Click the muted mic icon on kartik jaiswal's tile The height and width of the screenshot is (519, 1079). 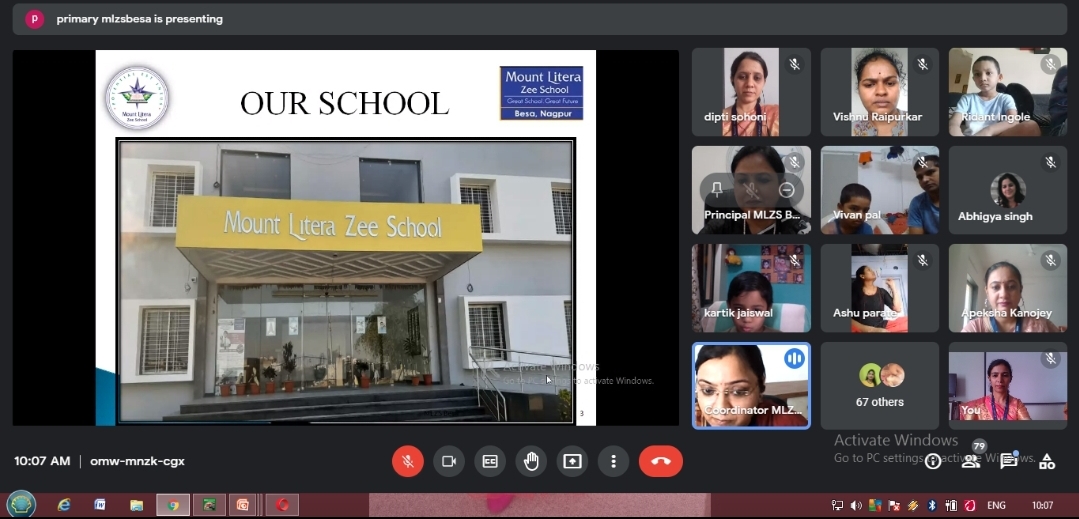[x=794, y=260]
